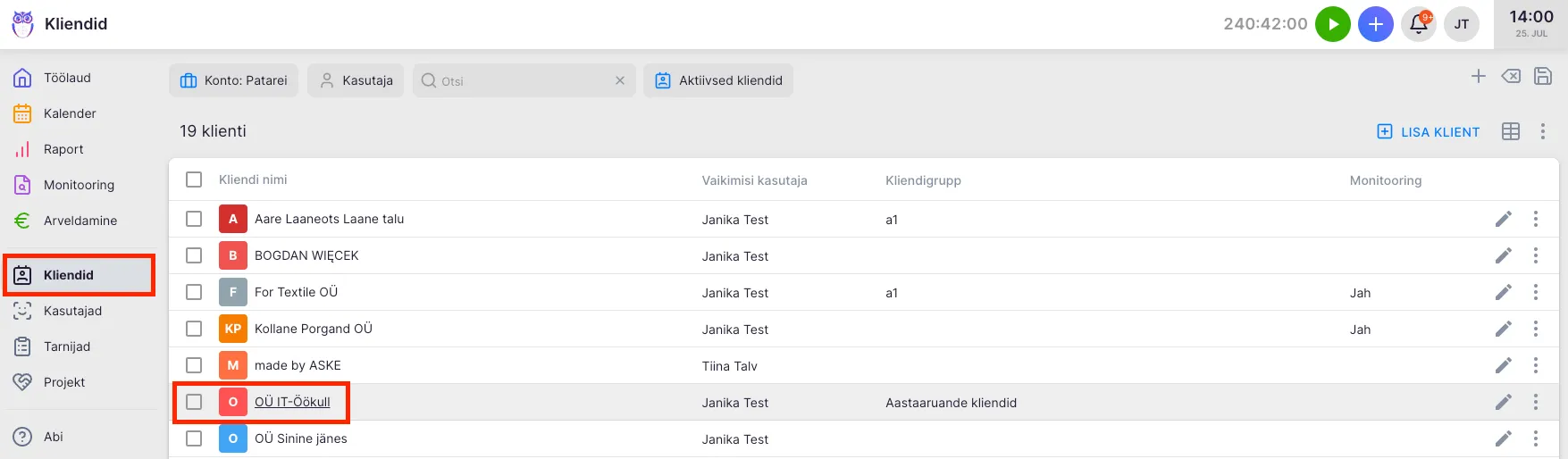This screenshot has height=459, width=1568.
Task: Open the Aktiivsed kliendid filter dropdown
Action: click(718, 80)
